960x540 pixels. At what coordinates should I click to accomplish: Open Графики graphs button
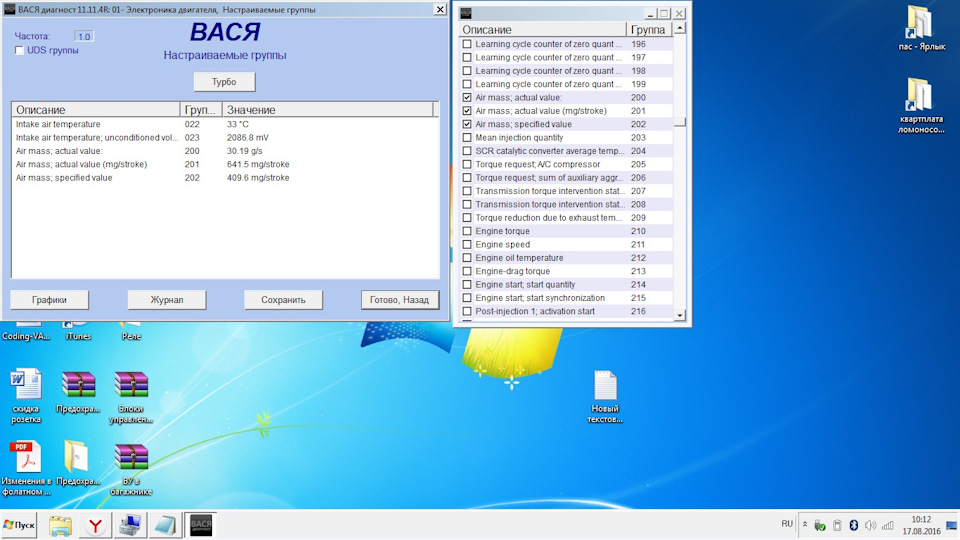pyautogui.click(x=50, y=300)
